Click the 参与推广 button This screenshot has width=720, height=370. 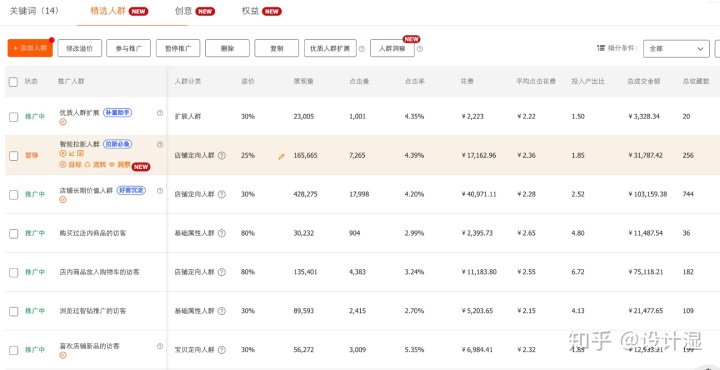[129, 48]
